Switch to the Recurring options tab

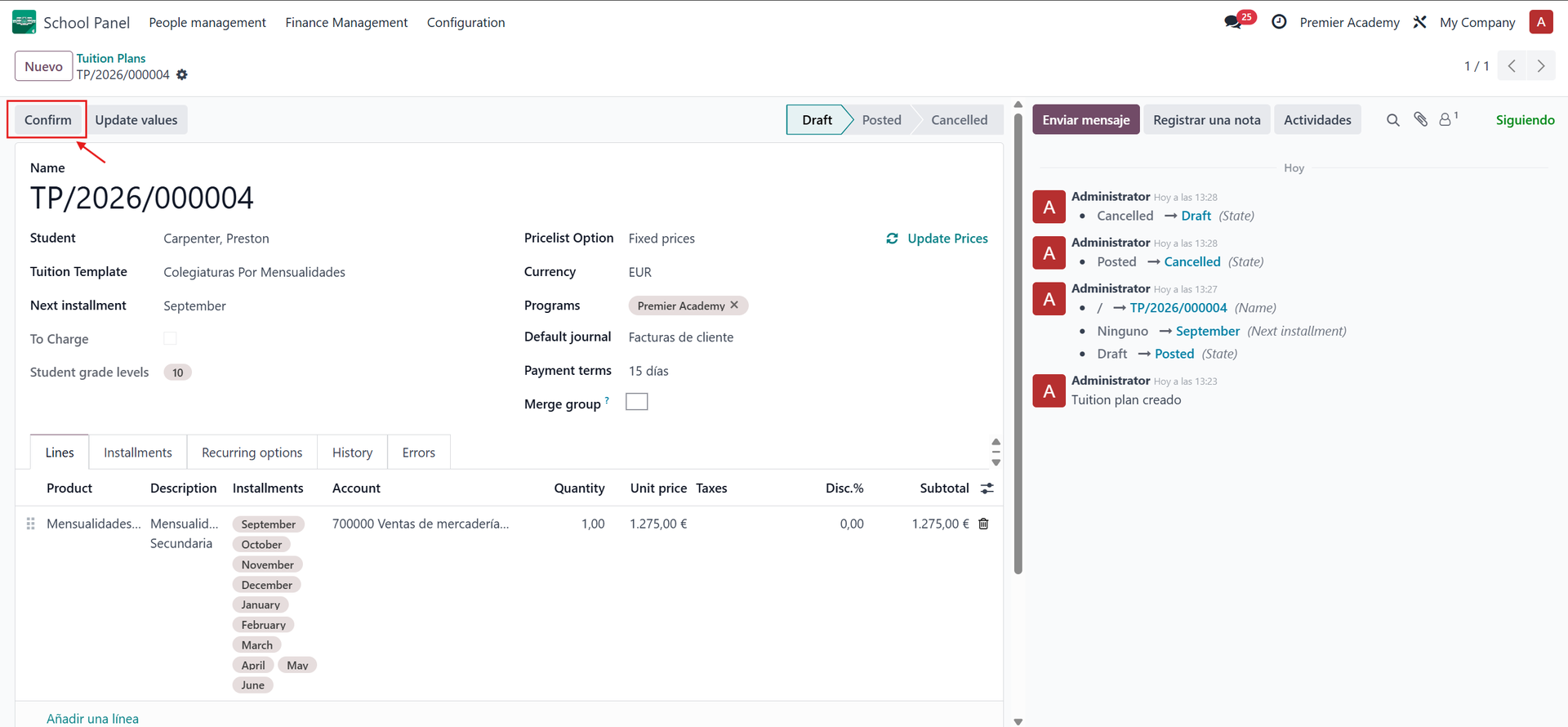(x=252, y=453)
